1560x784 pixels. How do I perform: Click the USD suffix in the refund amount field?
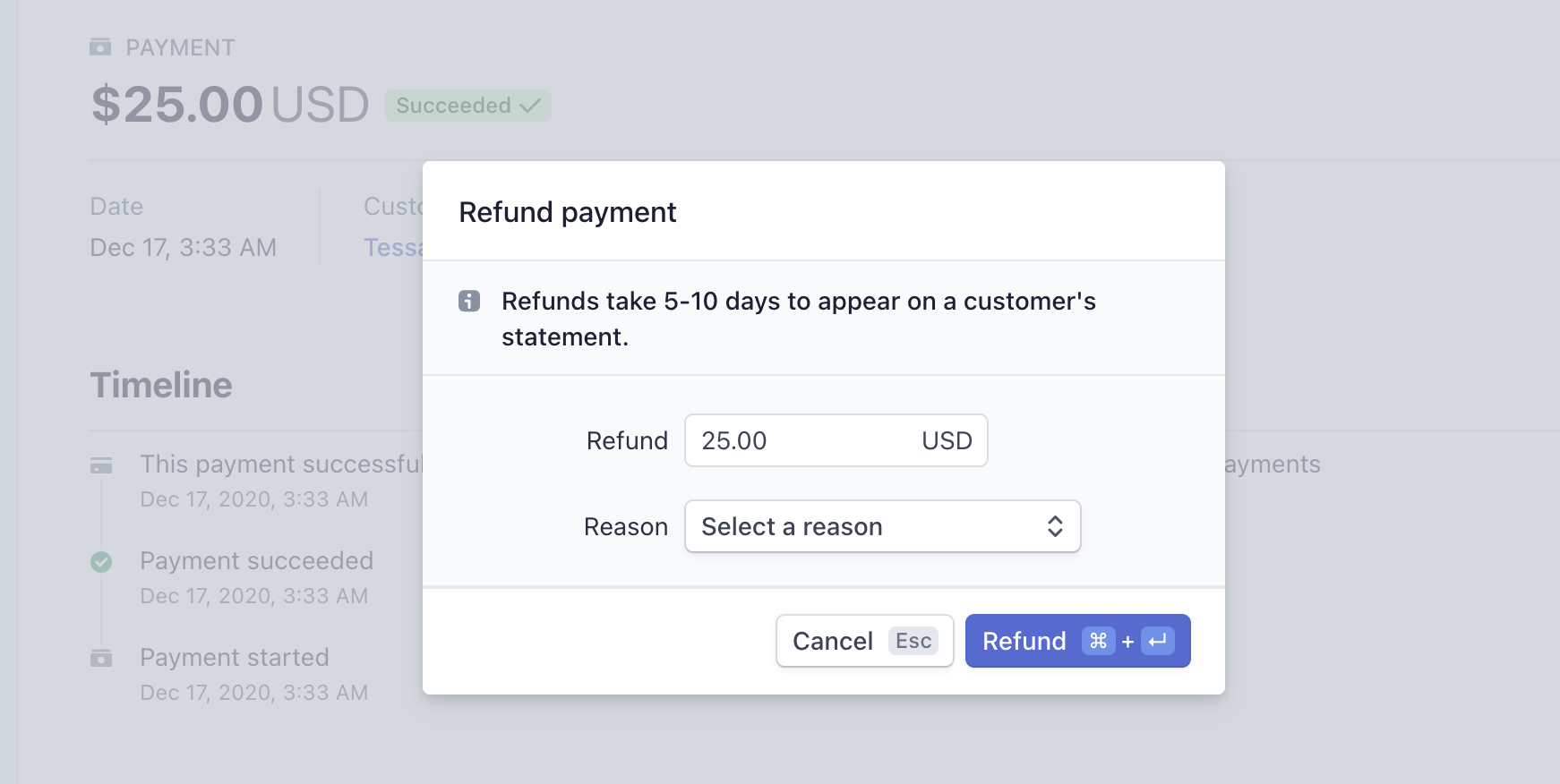point(947,440)
